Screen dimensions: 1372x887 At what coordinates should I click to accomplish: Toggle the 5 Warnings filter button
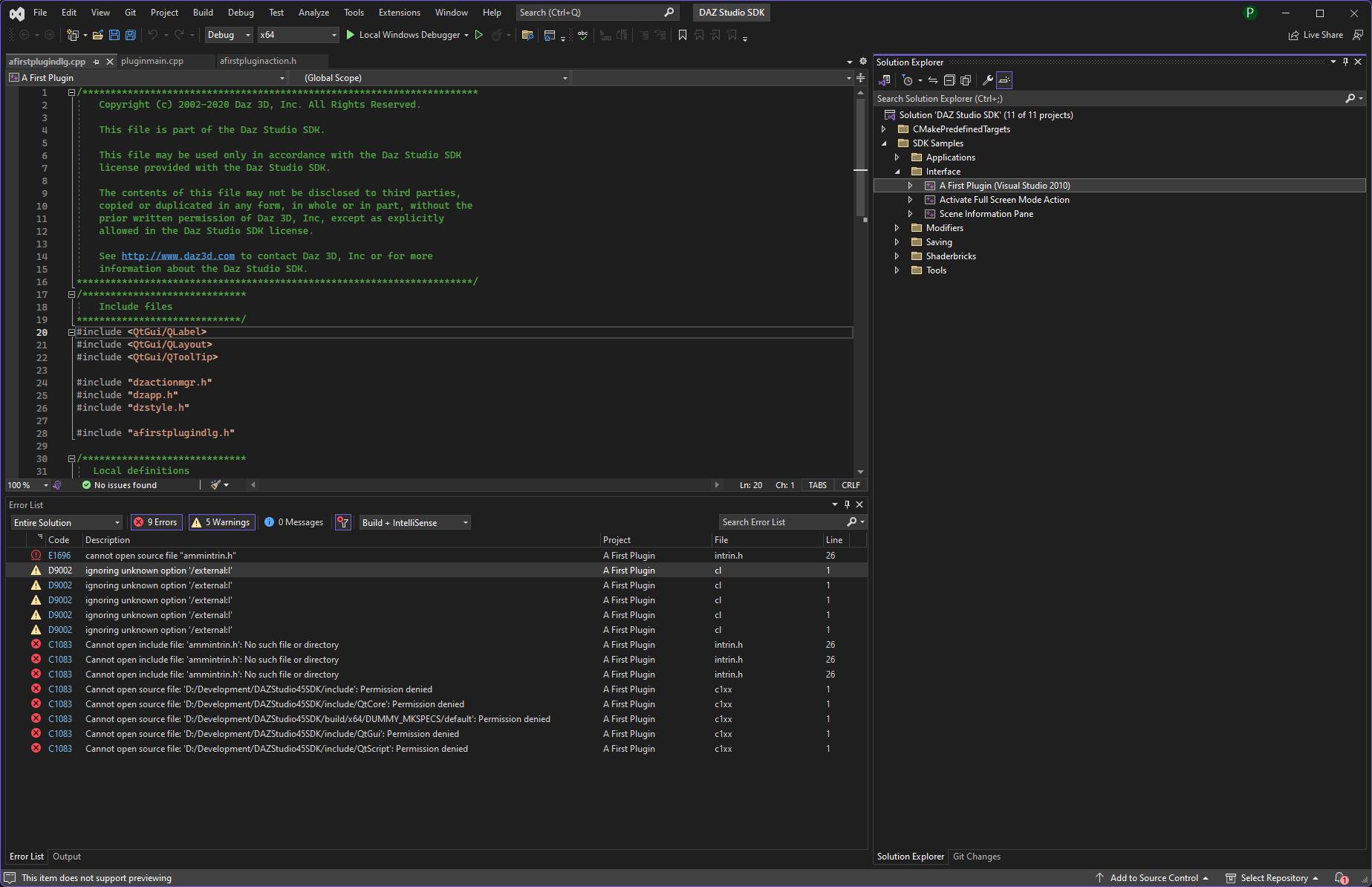click(221, 522)
